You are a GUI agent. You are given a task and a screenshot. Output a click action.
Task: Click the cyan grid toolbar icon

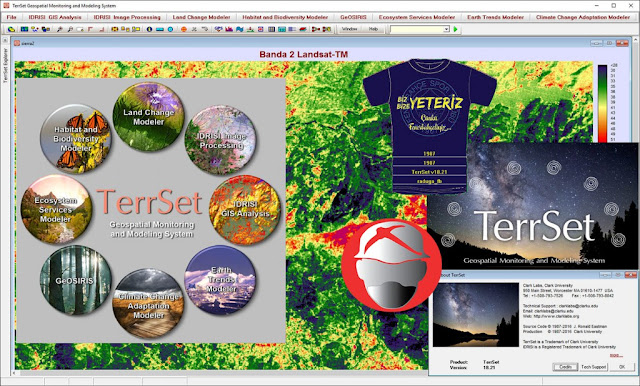(x=282, y=29)
